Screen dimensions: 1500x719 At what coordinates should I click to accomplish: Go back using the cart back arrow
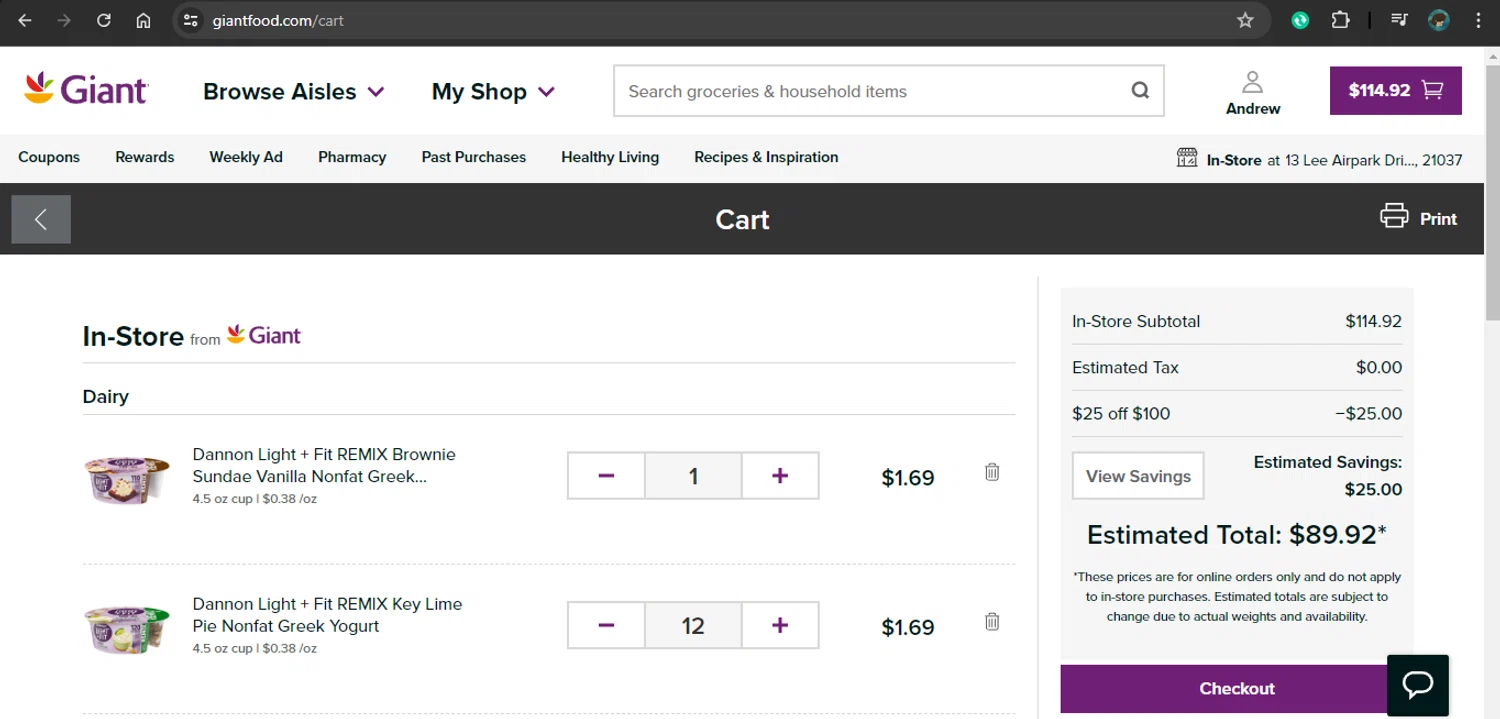41,219
